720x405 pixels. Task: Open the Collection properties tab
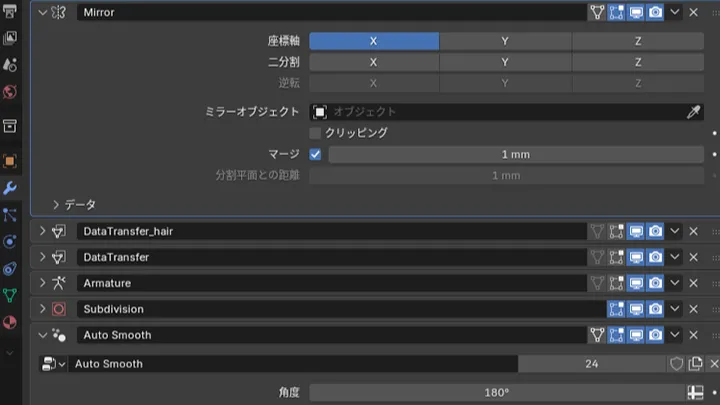click(10, 126)
